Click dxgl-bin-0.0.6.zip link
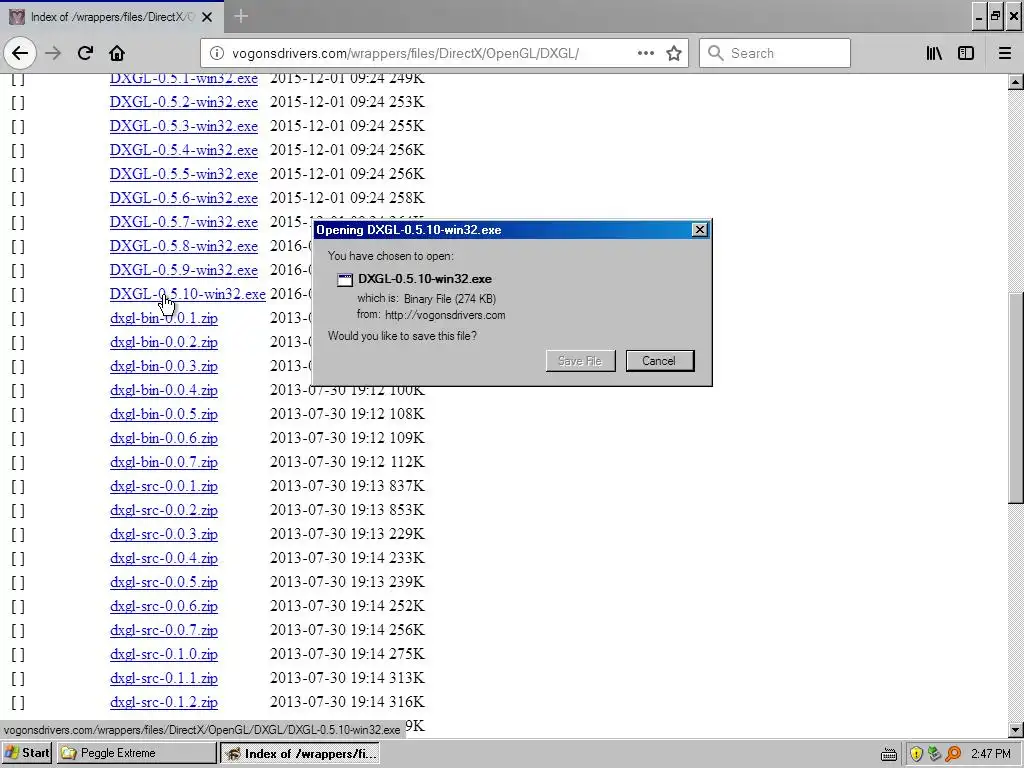This screenshot has width=1024, height=768. [x=164, y=438]
